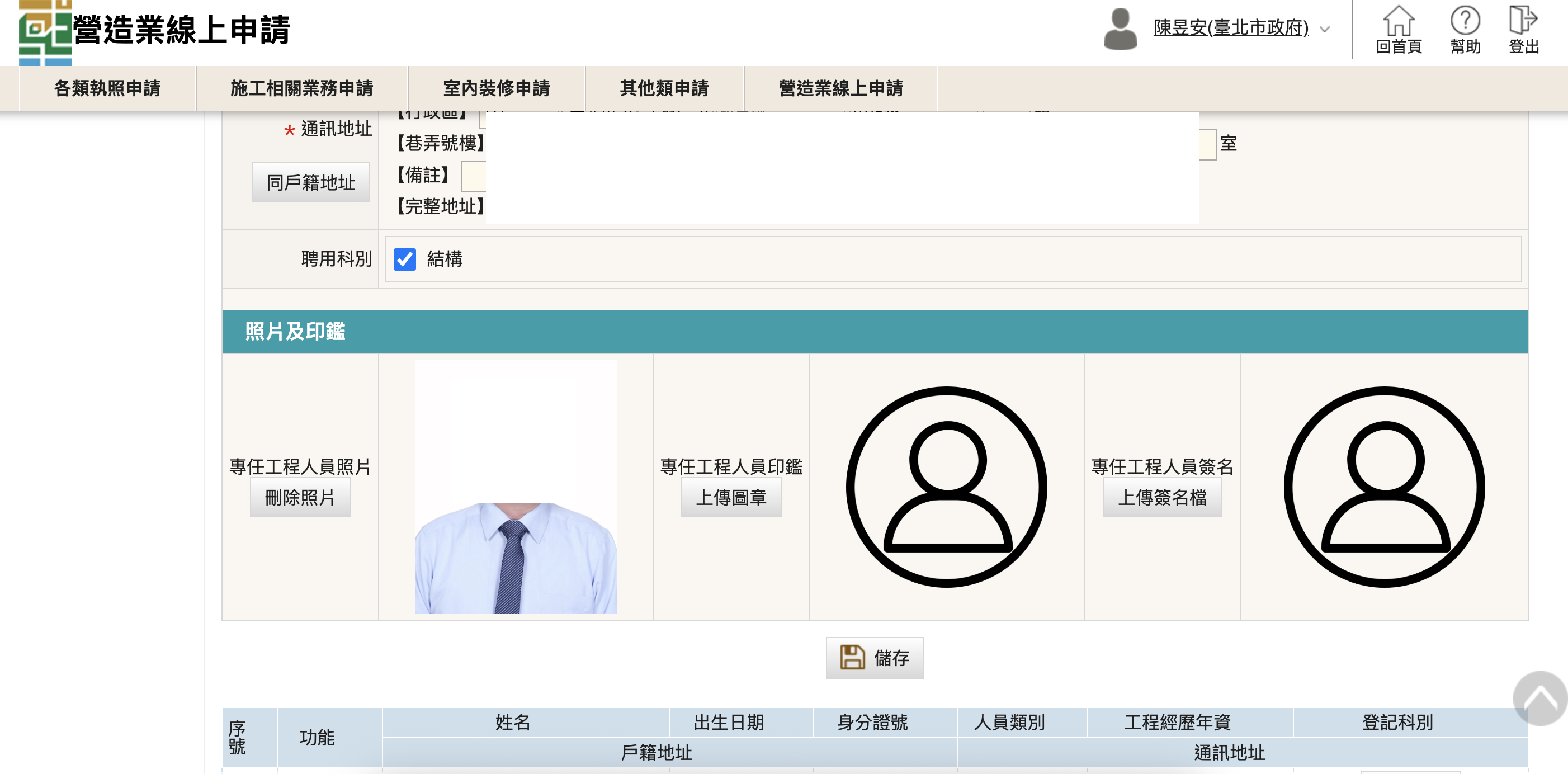
Task: Click the 上傳簽名檔 button
Action: point(1161,498)
